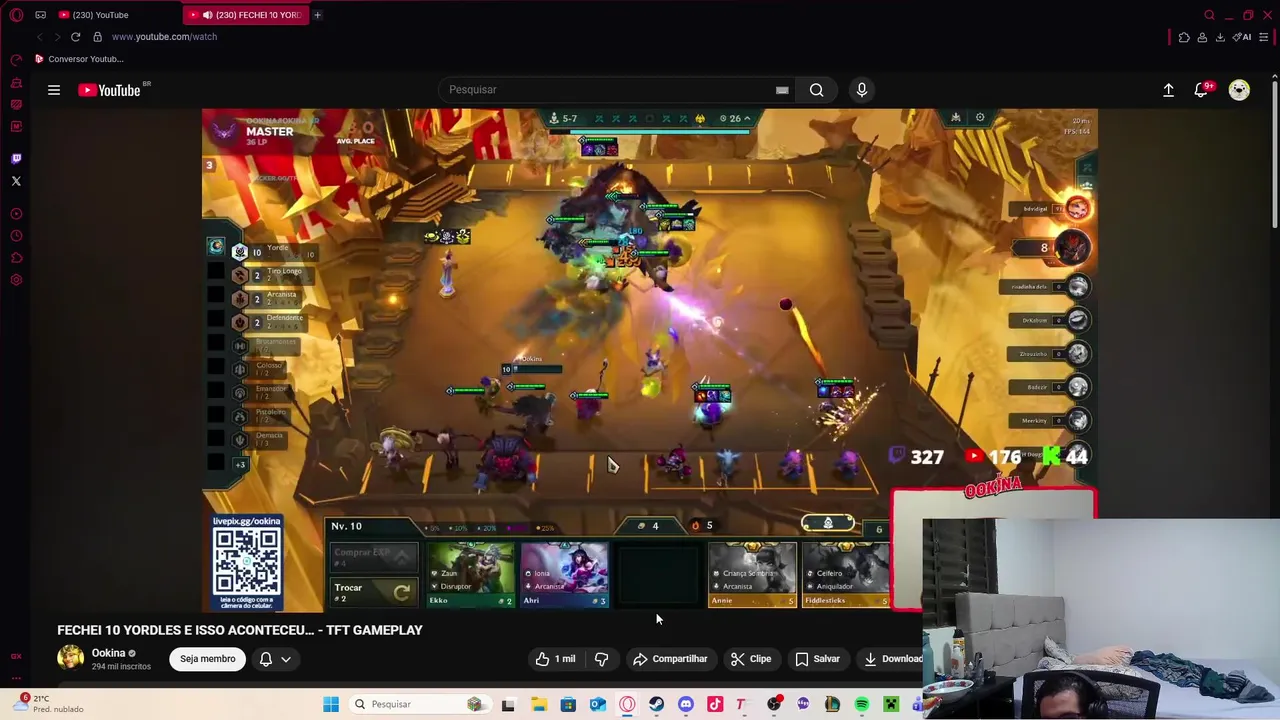The image size is (1280, 720).
Task: Open Microsoft Store from the taskbar
Action: [x=568, y=704]
